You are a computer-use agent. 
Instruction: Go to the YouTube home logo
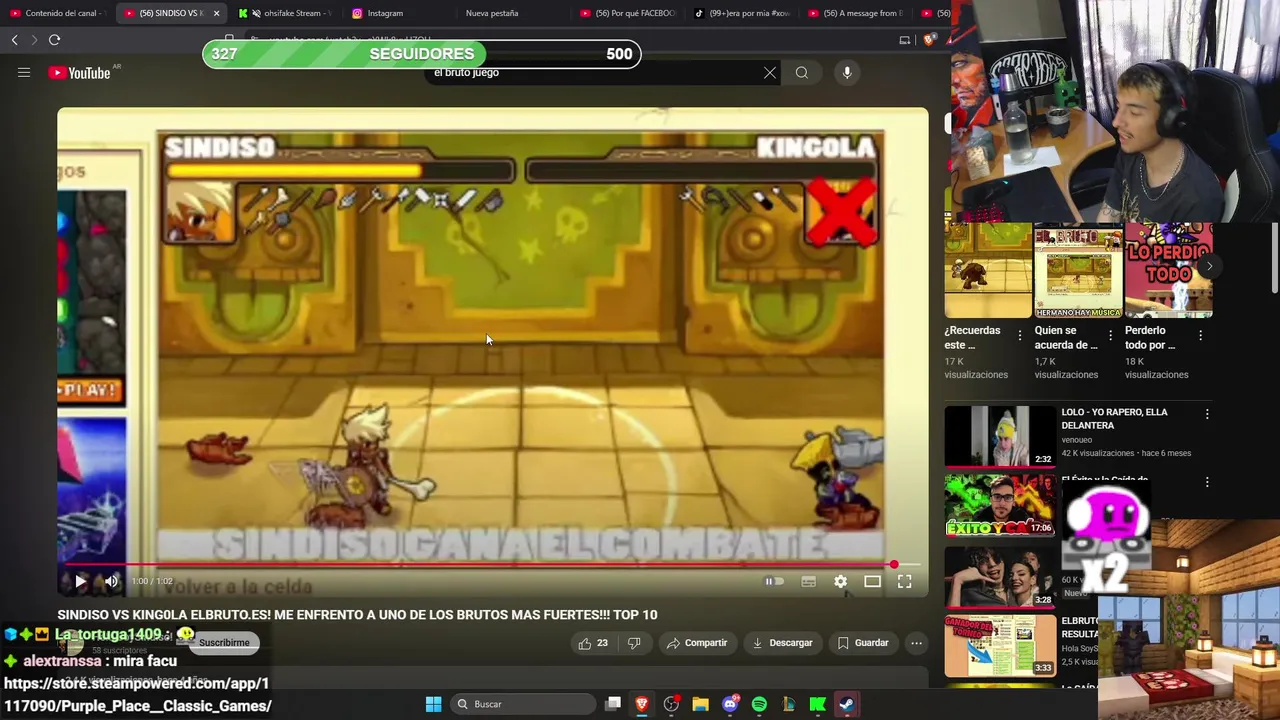(79, 73)
